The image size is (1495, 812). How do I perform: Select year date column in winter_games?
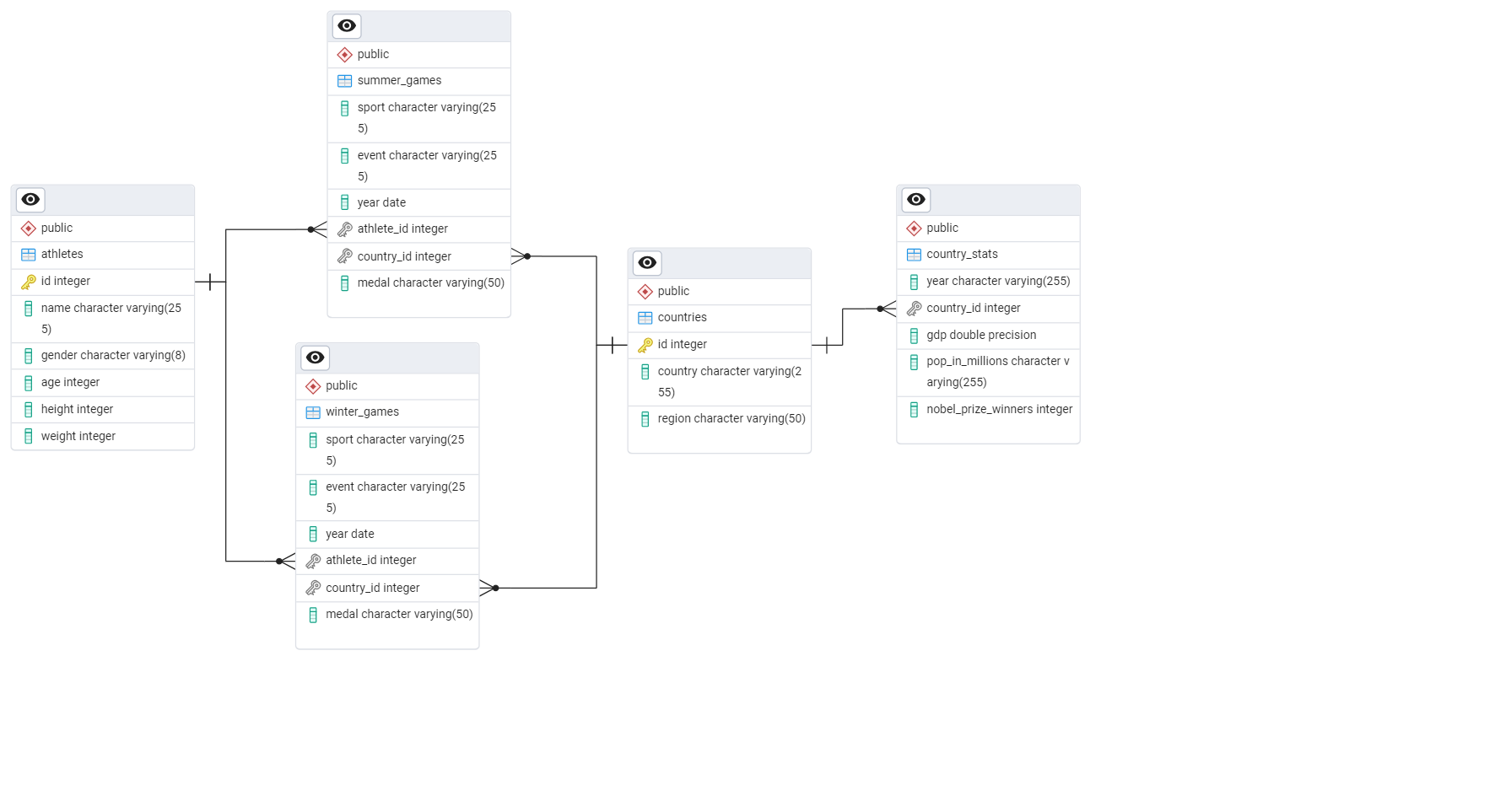(x=350, y=535)
